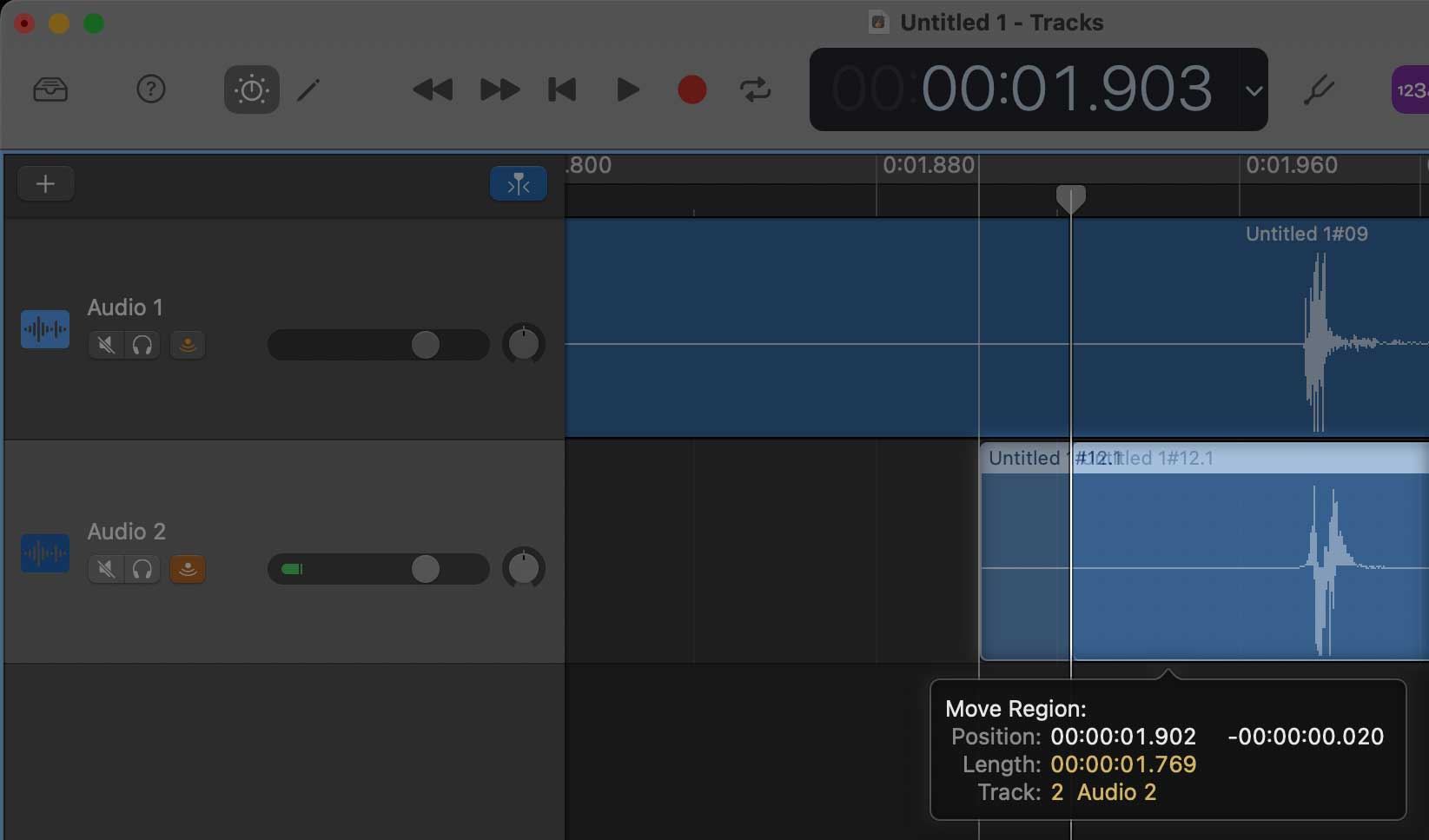This screenshot has height=840, width=1429.
Task: Disable input monitoring on Audio 2
Action: (188, 570)
